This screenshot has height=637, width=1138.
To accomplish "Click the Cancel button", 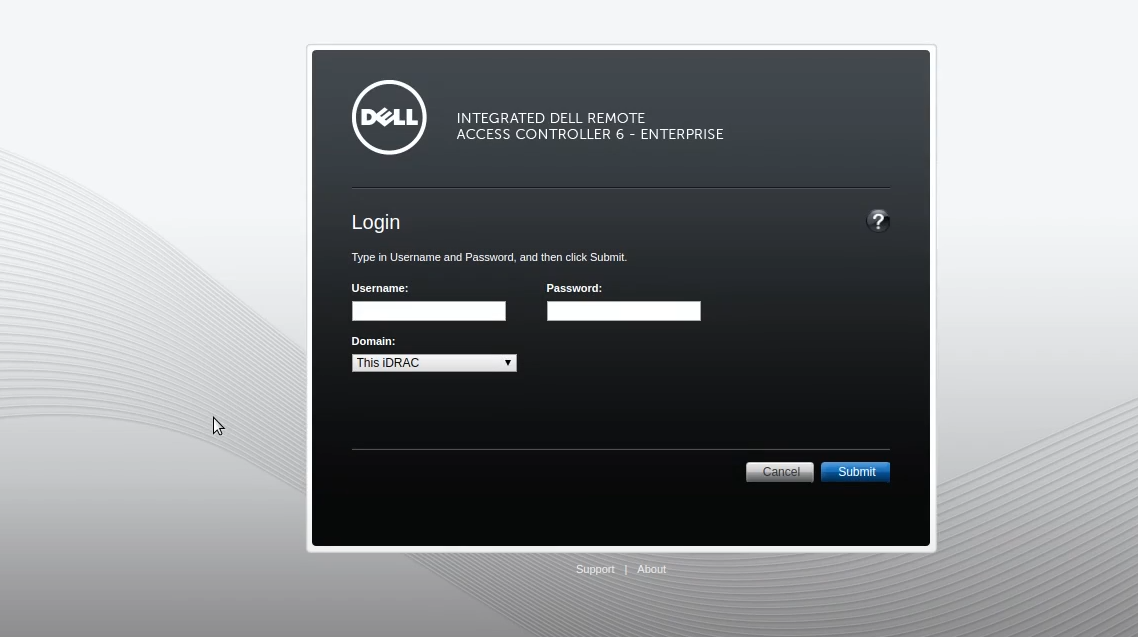I will 779,472.
